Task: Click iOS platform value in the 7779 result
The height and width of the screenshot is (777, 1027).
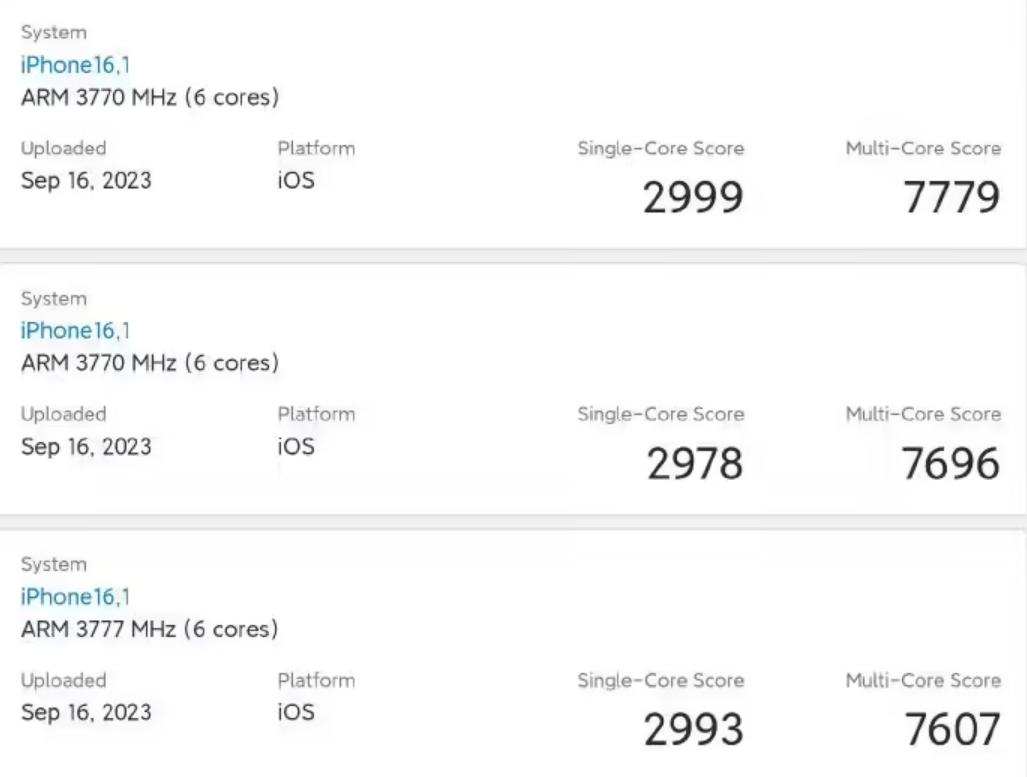Action: 296,180
